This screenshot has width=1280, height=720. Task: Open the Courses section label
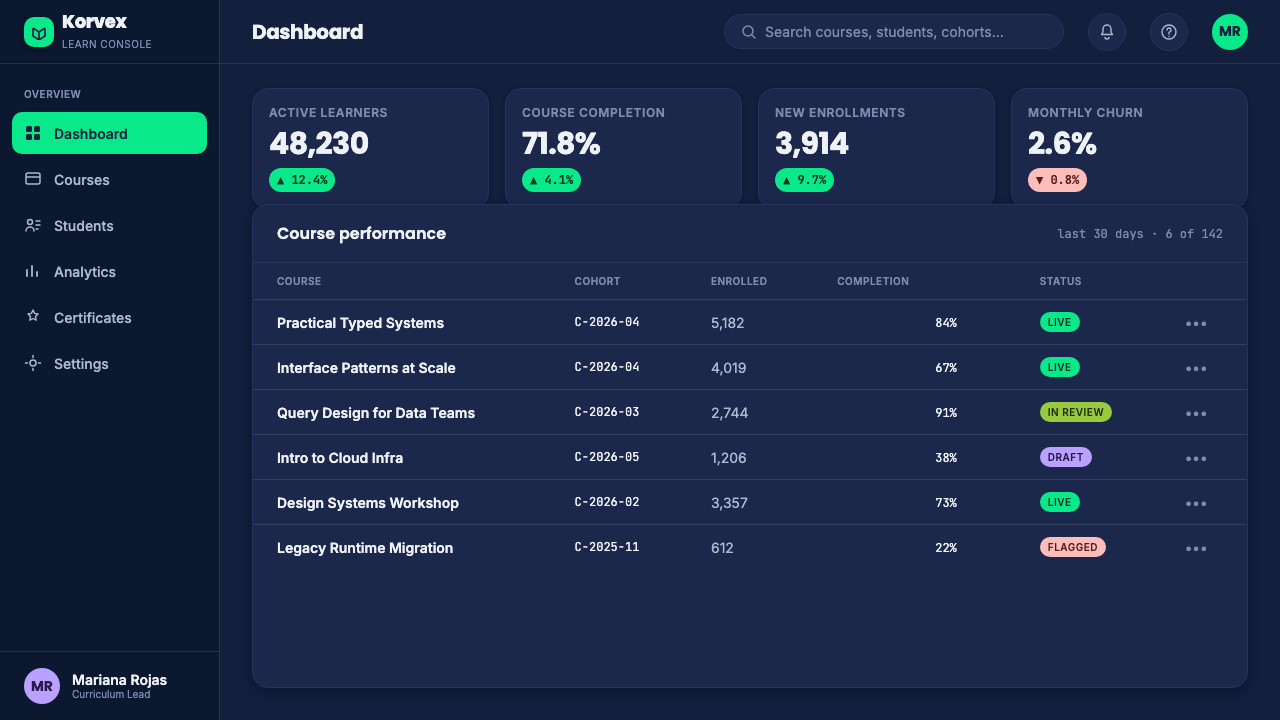click(82, 180)
